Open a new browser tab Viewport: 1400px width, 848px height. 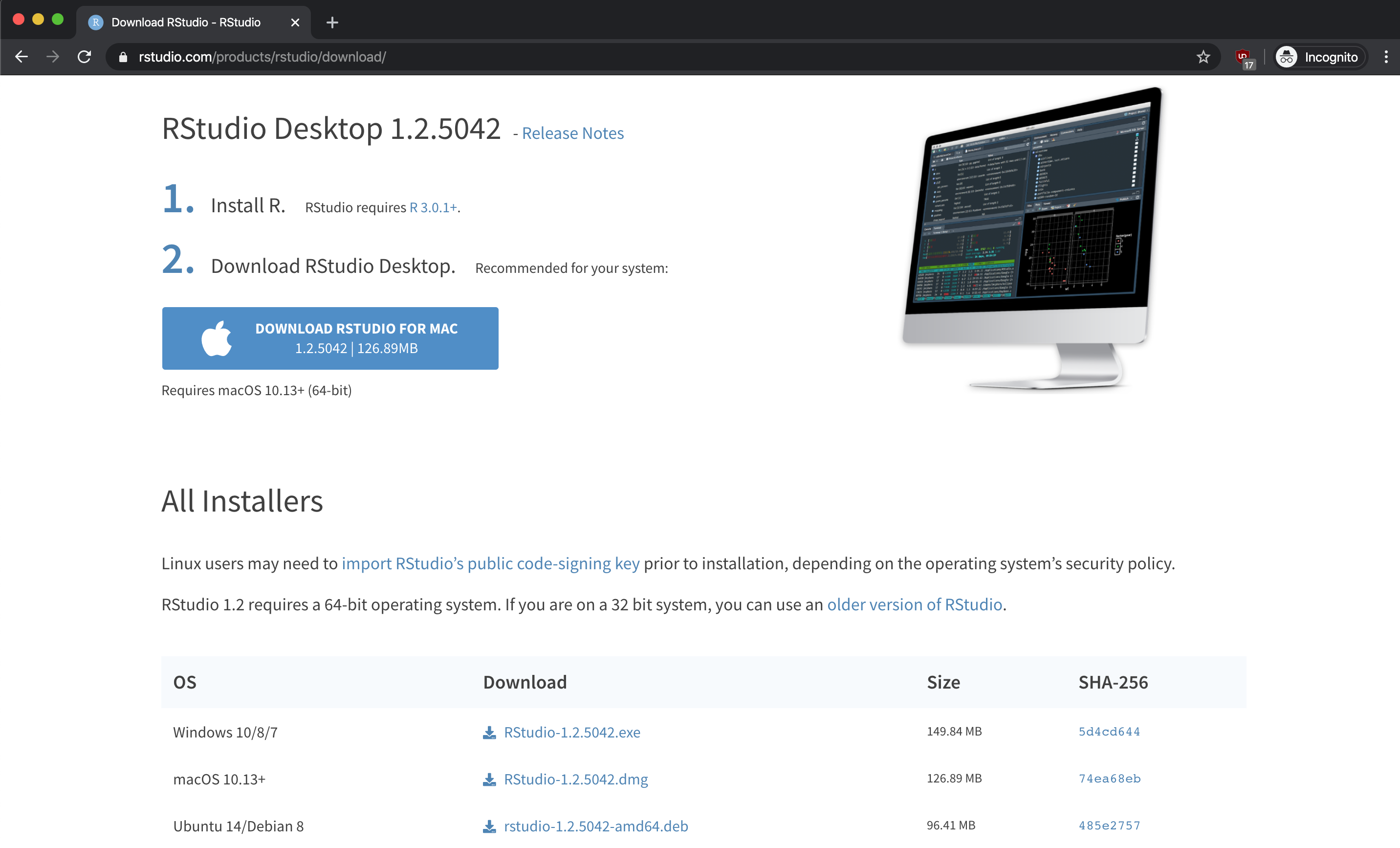(x=332, y=22)
